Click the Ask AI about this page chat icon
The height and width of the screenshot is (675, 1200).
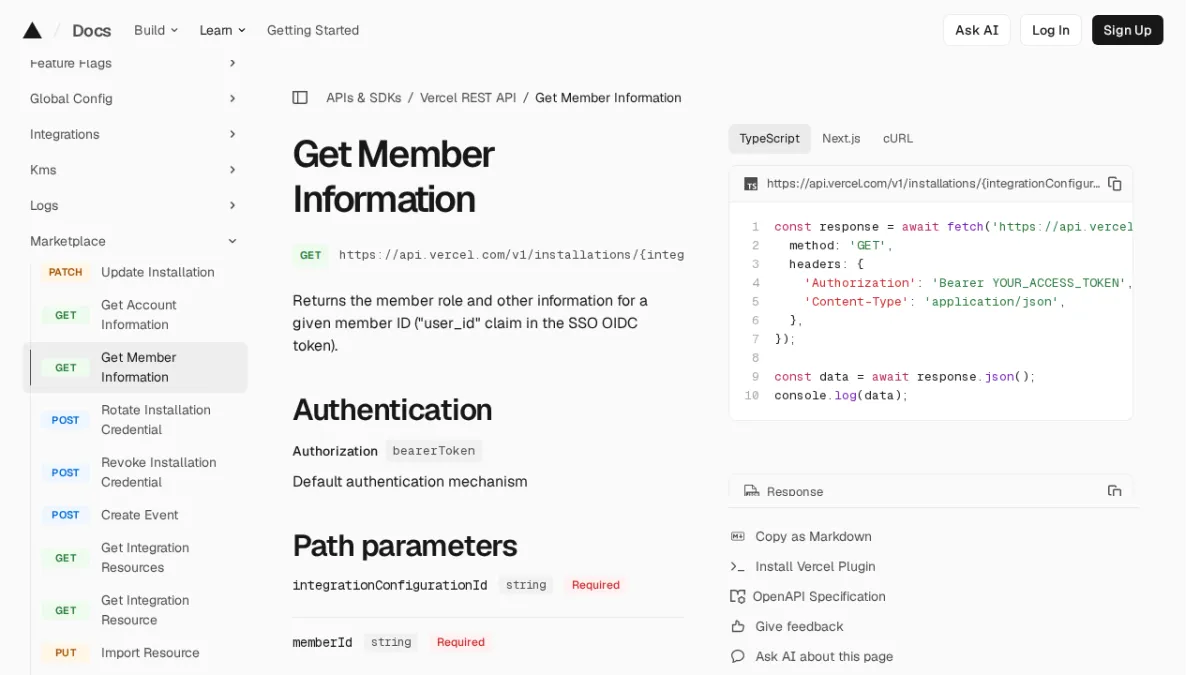pos(738,657)
